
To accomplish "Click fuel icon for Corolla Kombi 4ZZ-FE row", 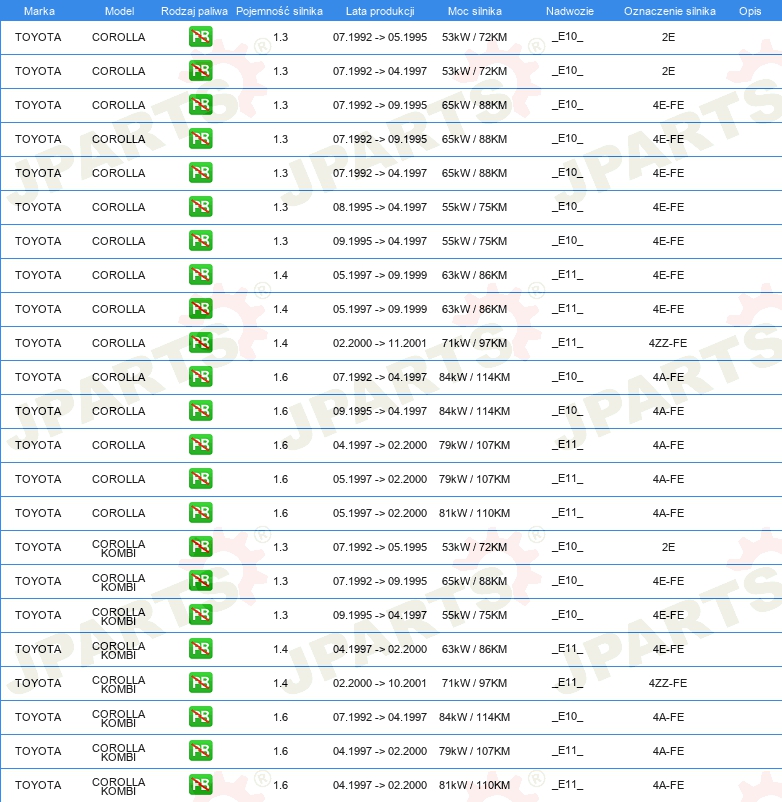I will pos(200,683).
